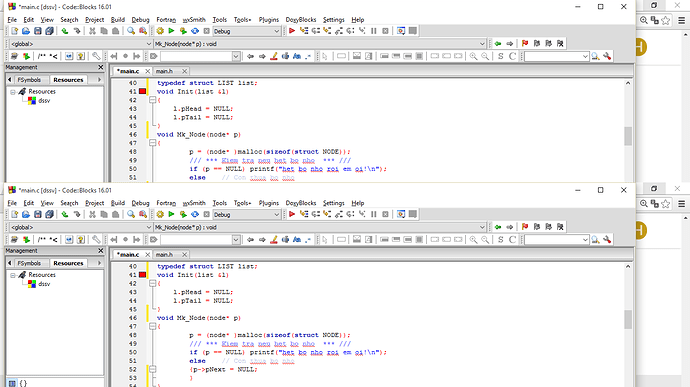This screenshot has width=690, height=387.
Task: Click the Find magnifier icon in the upper window toolbar
Action: [x=131, y=31]
